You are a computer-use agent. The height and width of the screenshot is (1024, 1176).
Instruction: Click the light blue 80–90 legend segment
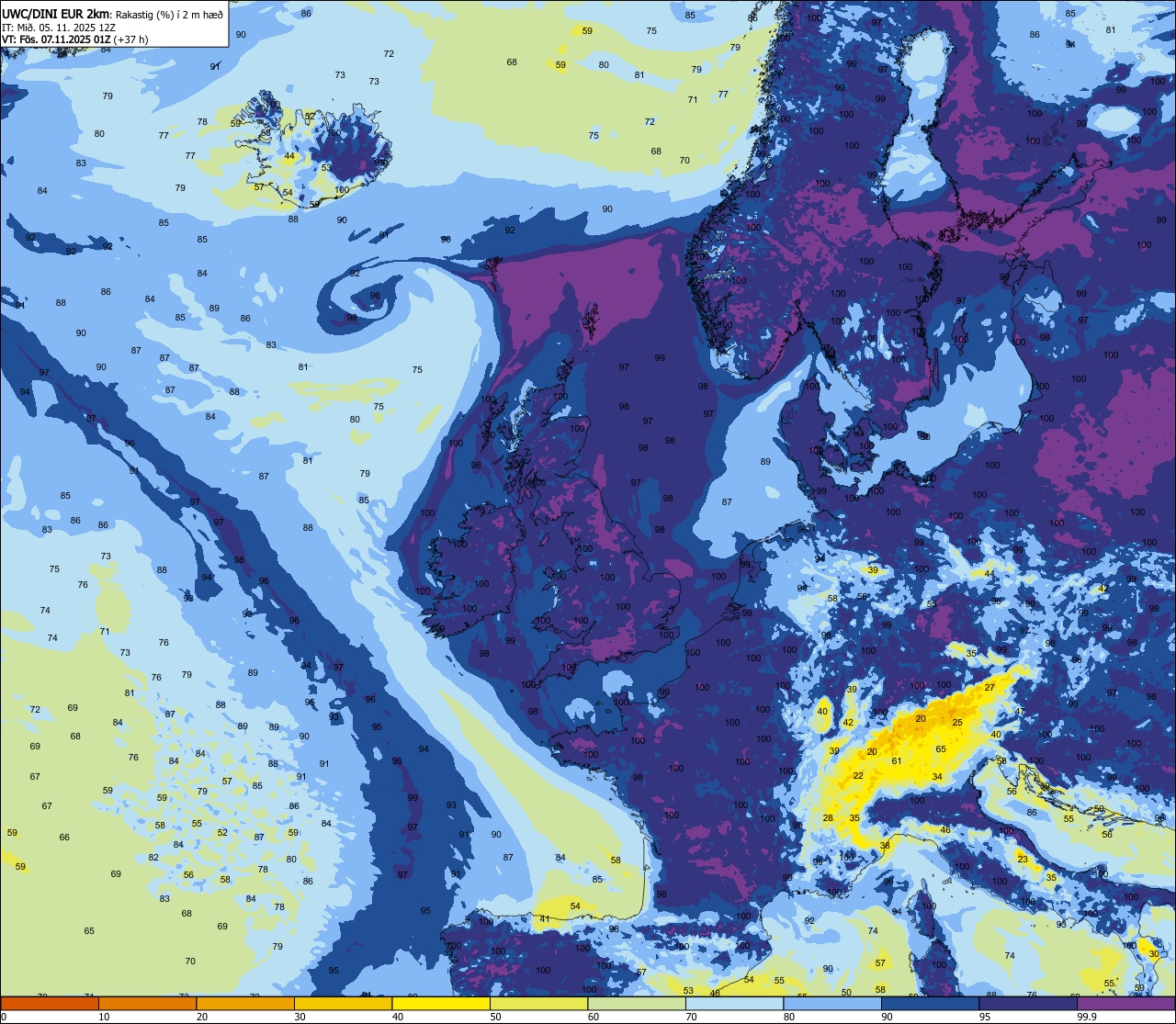click(x=832, y=1003)
